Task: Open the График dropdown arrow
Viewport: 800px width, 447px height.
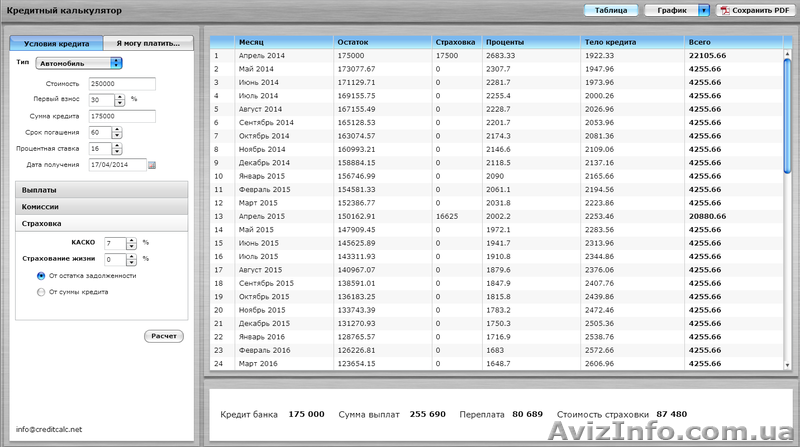Action: pos(704,10)
